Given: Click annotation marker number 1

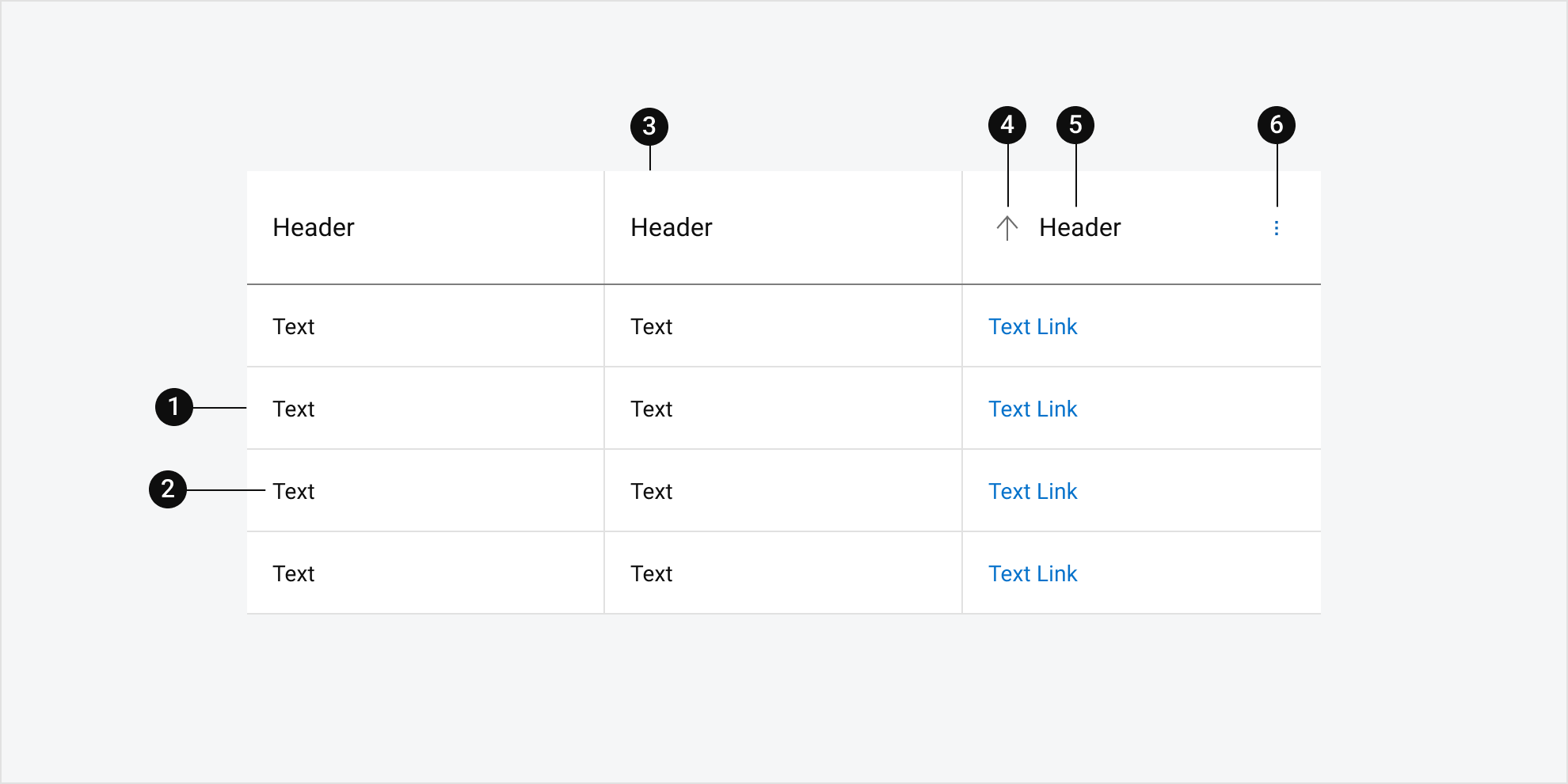Looking at the screenshot, I should pyautogui.click(x=174, y=407).
